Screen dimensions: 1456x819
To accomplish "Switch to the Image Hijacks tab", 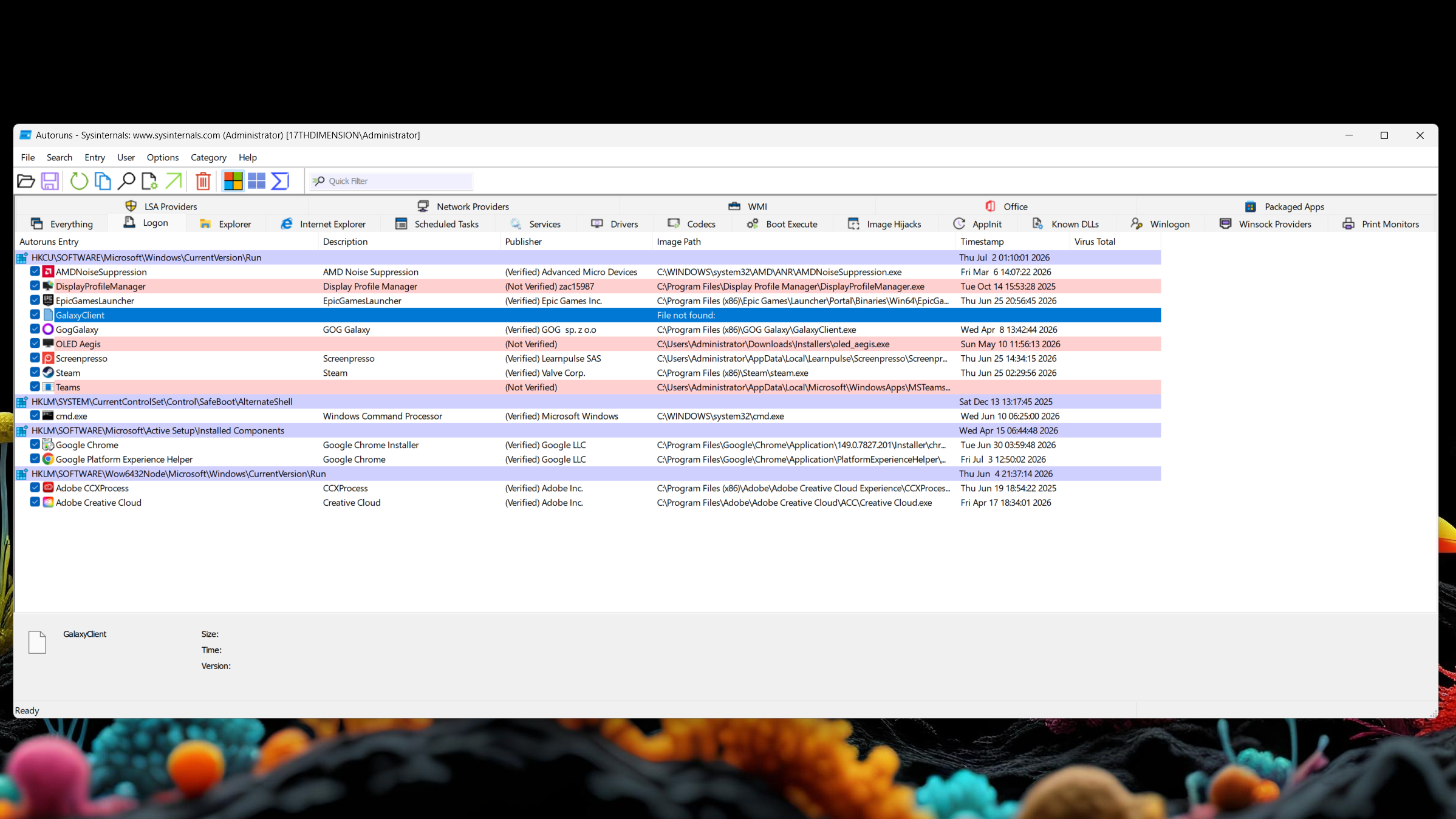I will click(884, 224).
